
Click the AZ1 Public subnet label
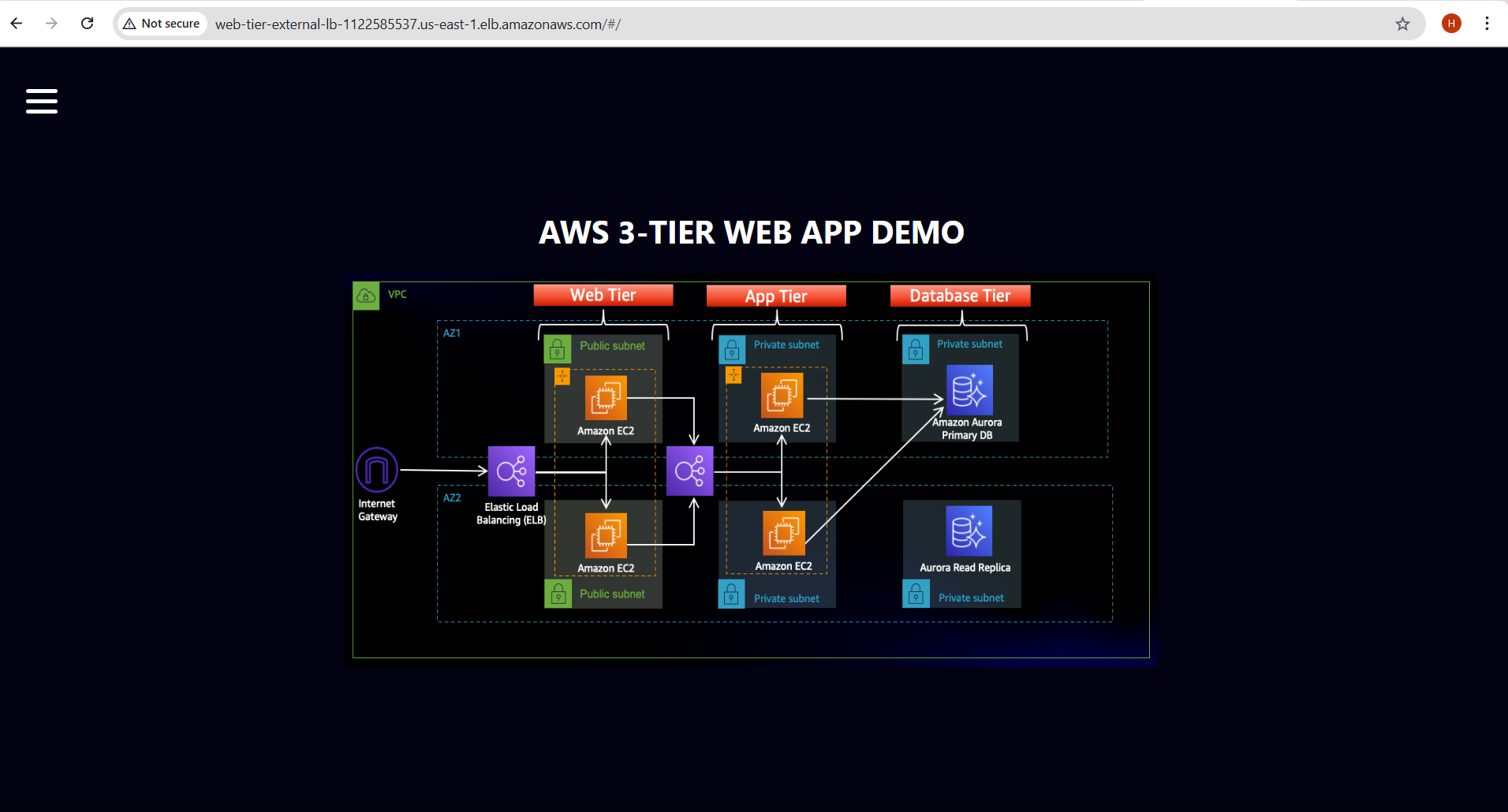click(x=612, y=346)
